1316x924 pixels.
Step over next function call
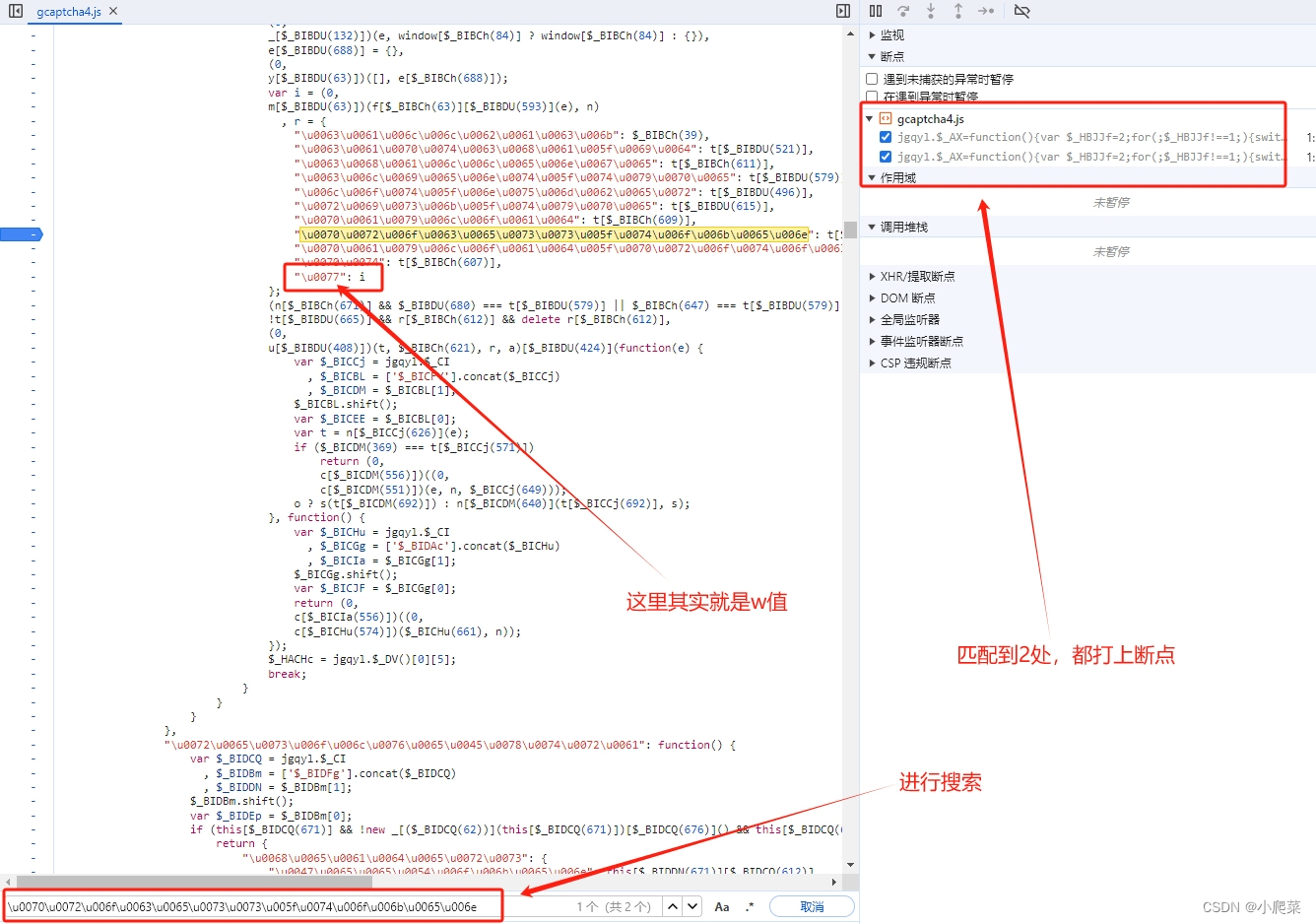(x=903, y=11)
